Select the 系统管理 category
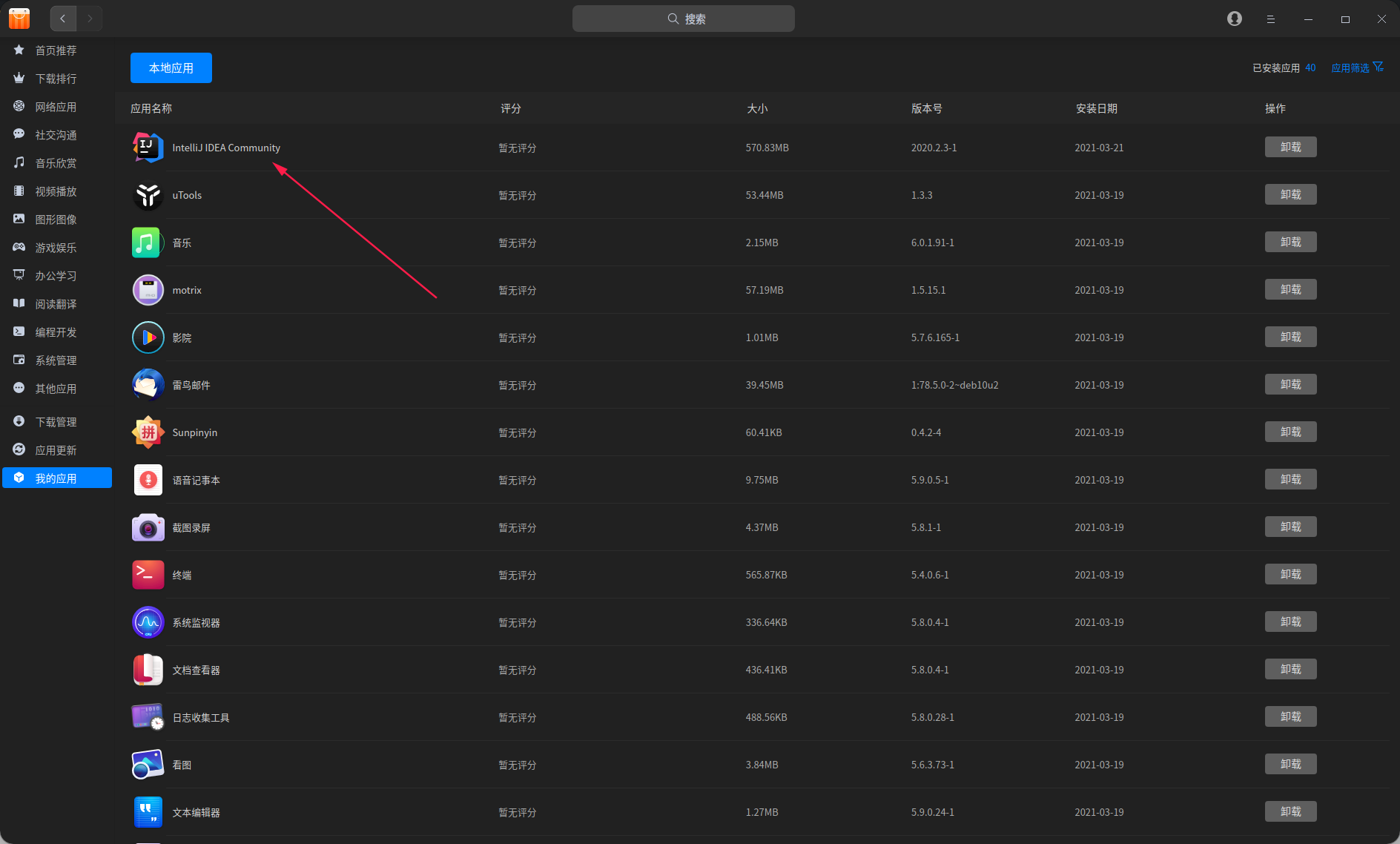The height and width of the screenshot is (844, 1400). [57, 360]
